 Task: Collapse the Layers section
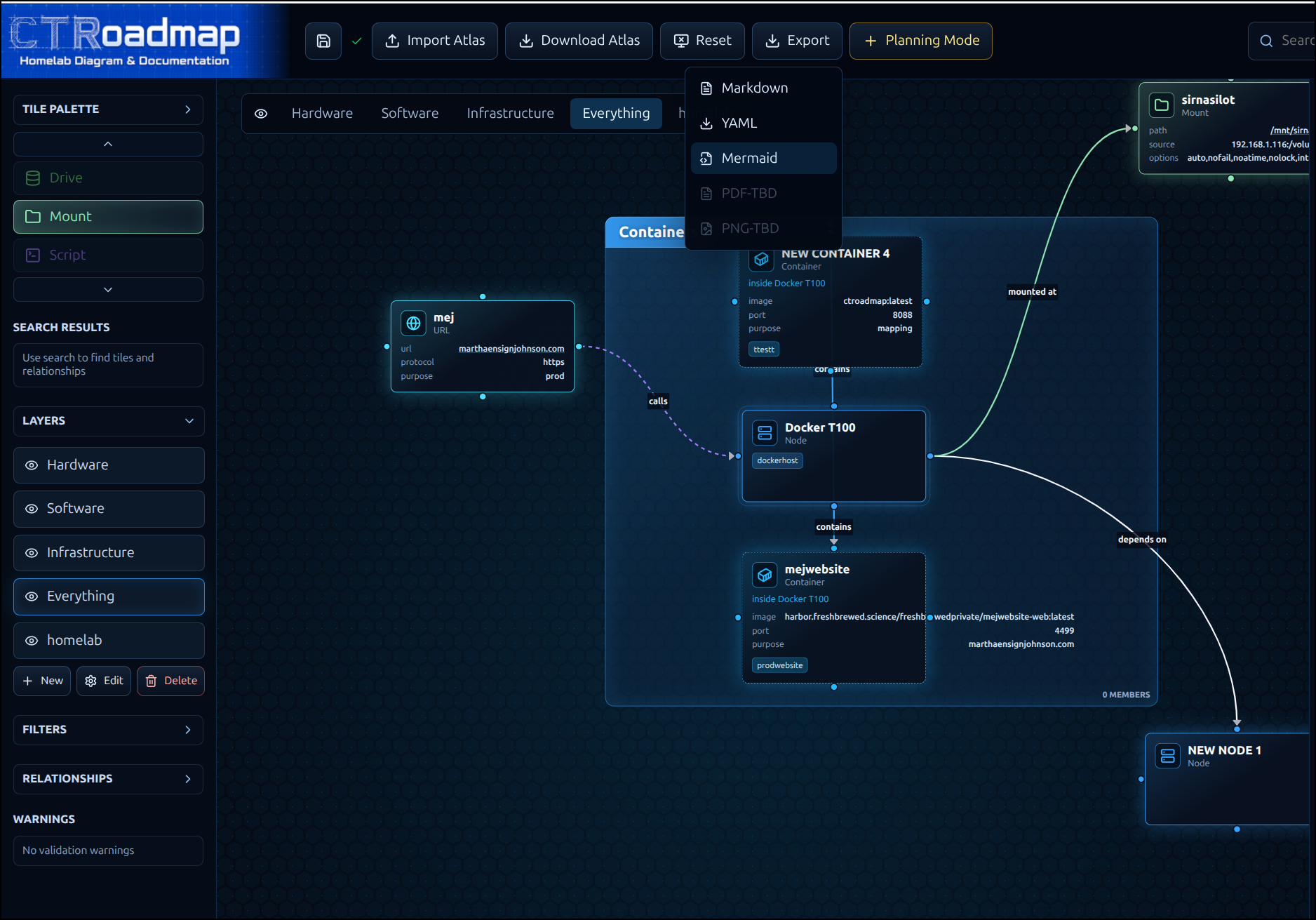189,421
